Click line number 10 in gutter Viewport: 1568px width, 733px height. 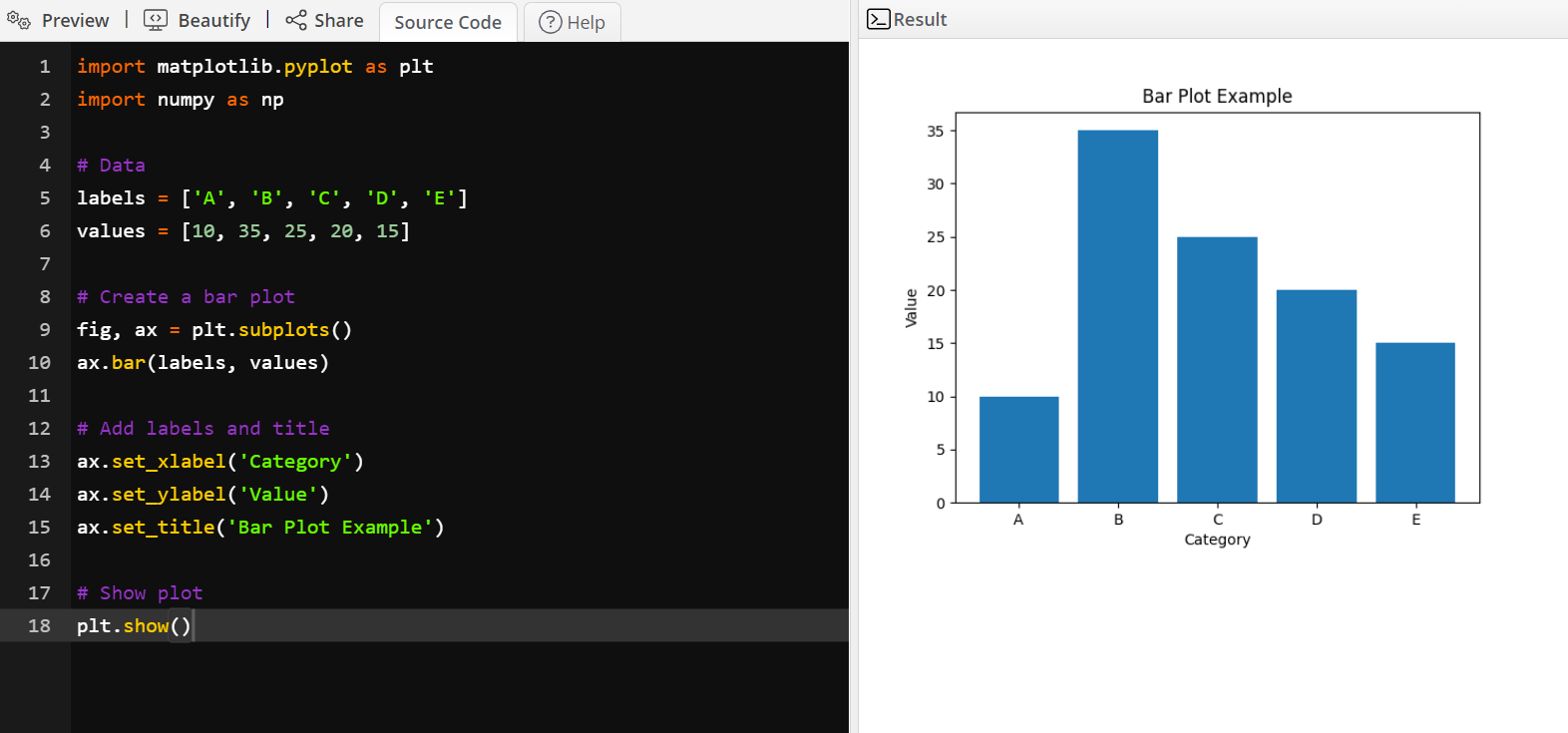coord(39,363)
